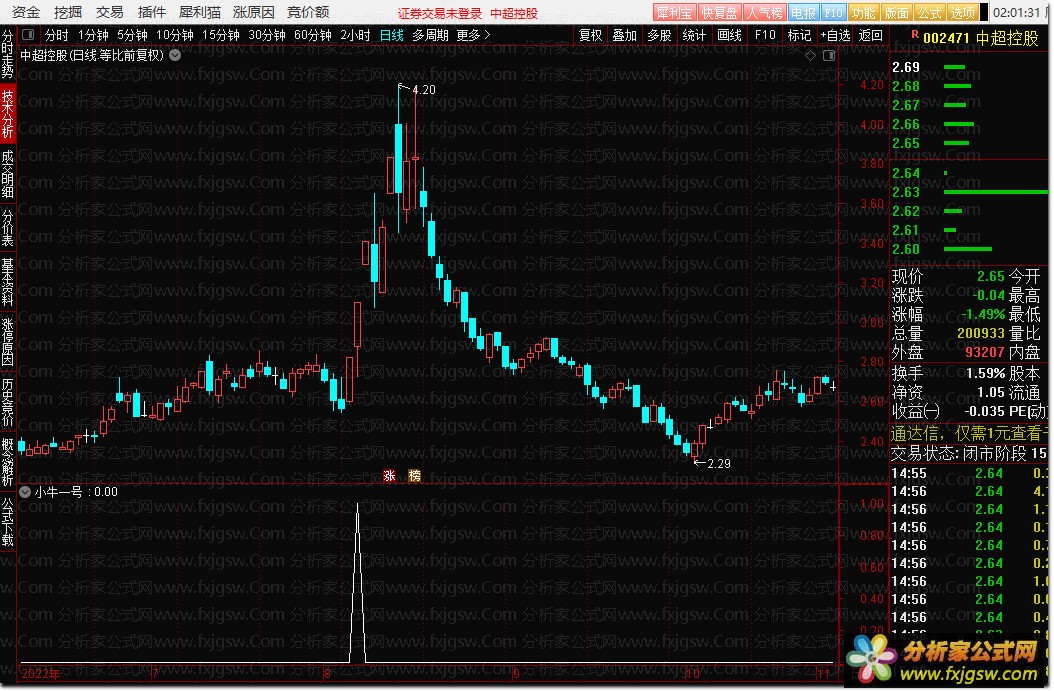
Task: Click the 4.20 high price label
Action: [423, 89]
